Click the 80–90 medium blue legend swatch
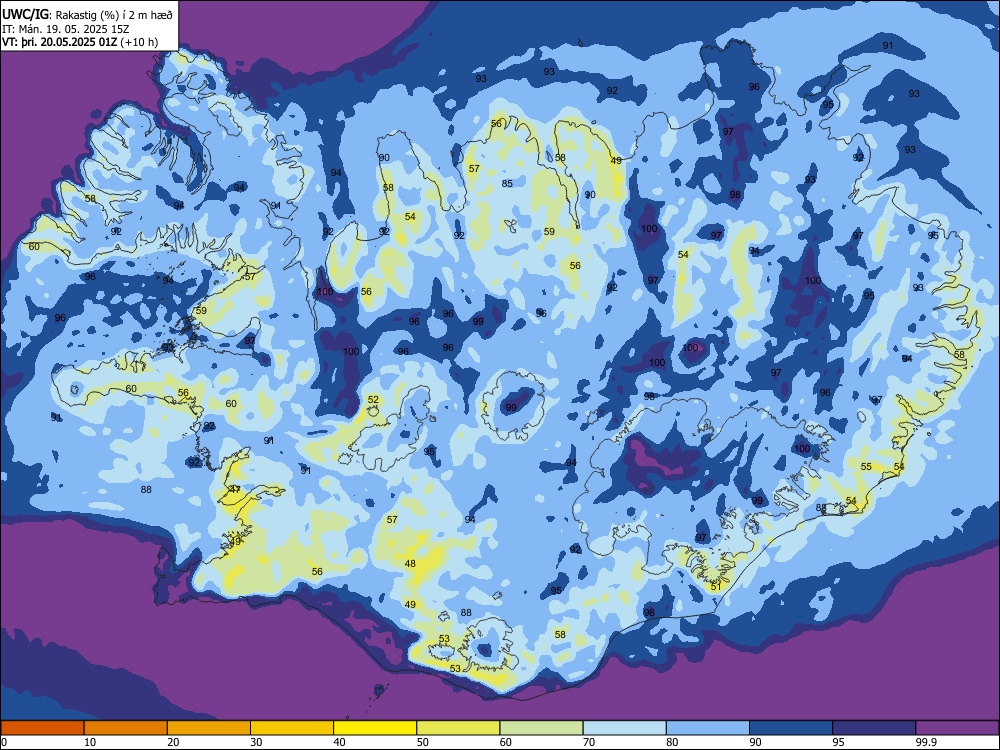The height and width of the screenshot is (750, 1000). [708, 728]
